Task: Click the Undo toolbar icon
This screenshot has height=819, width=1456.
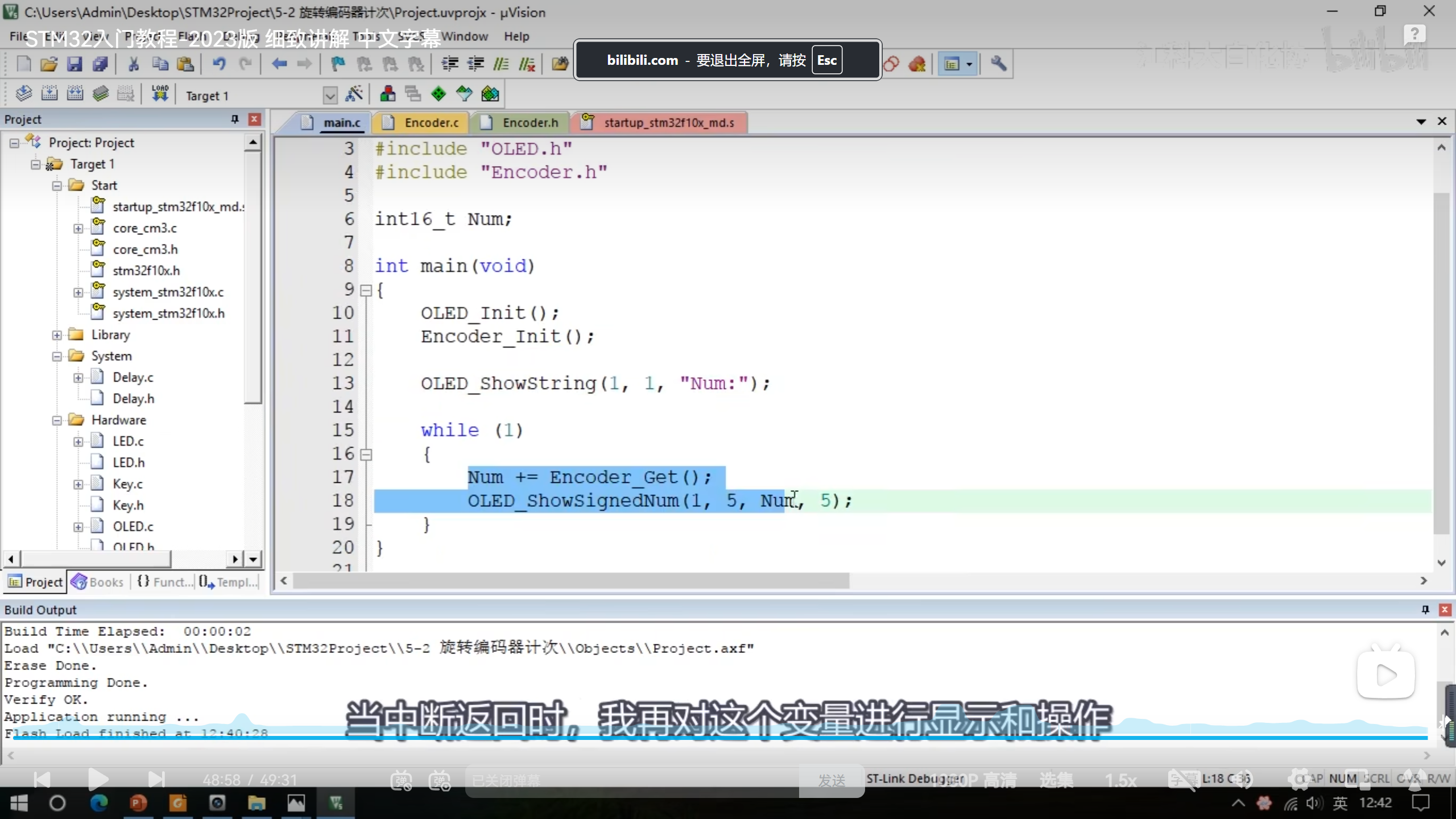Action: tap(219, 64)
